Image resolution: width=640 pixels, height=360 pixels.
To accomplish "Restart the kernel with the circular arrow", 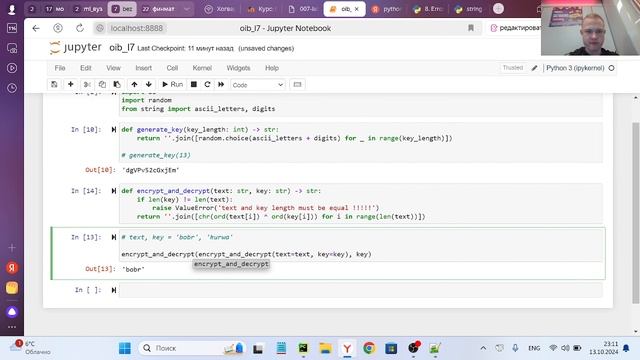I will click(207, 84).
